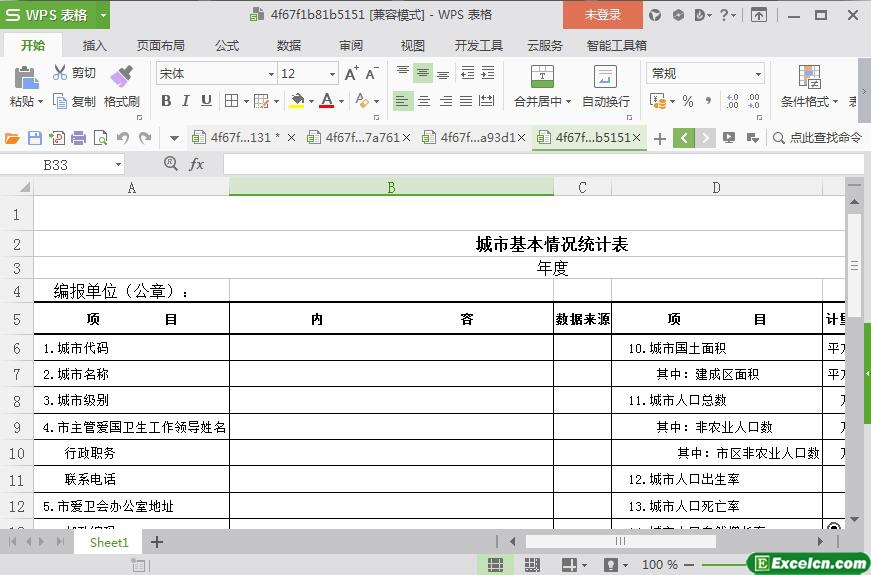Click the fill color bucket swatch
The width and height of the screenshot is (871, 575).
click(296, 101)
